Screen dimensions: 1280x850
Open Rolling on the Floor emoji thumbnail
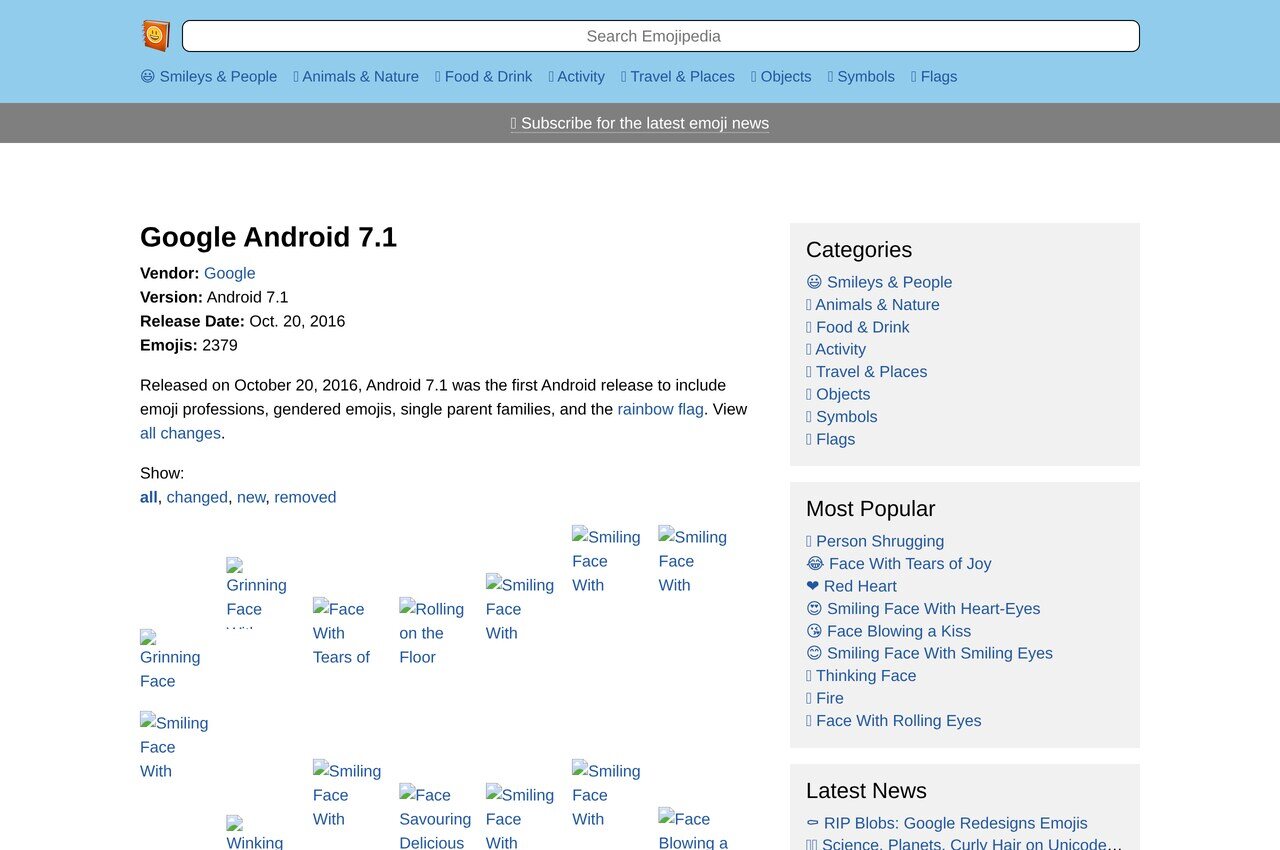point(433,633)
